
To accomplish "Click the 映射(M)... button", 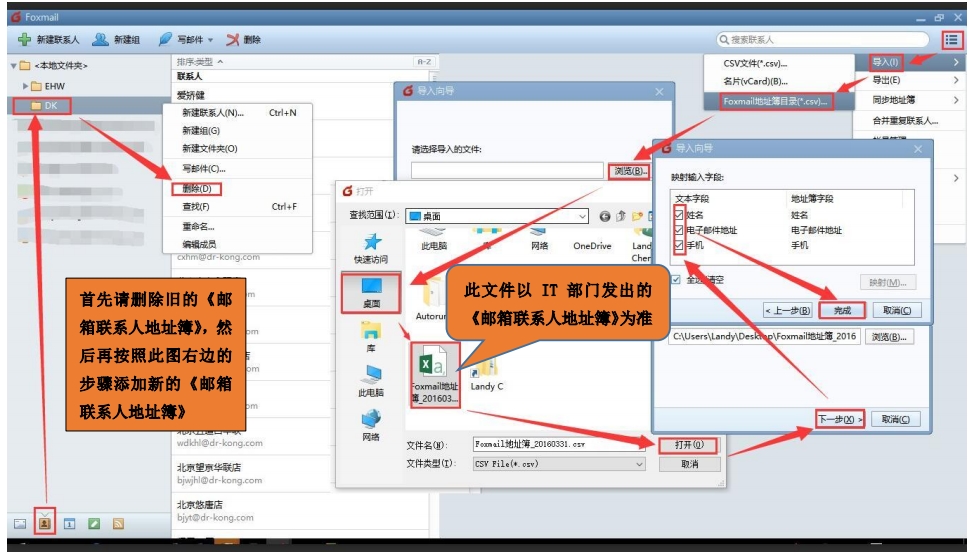I will [887, 283].
